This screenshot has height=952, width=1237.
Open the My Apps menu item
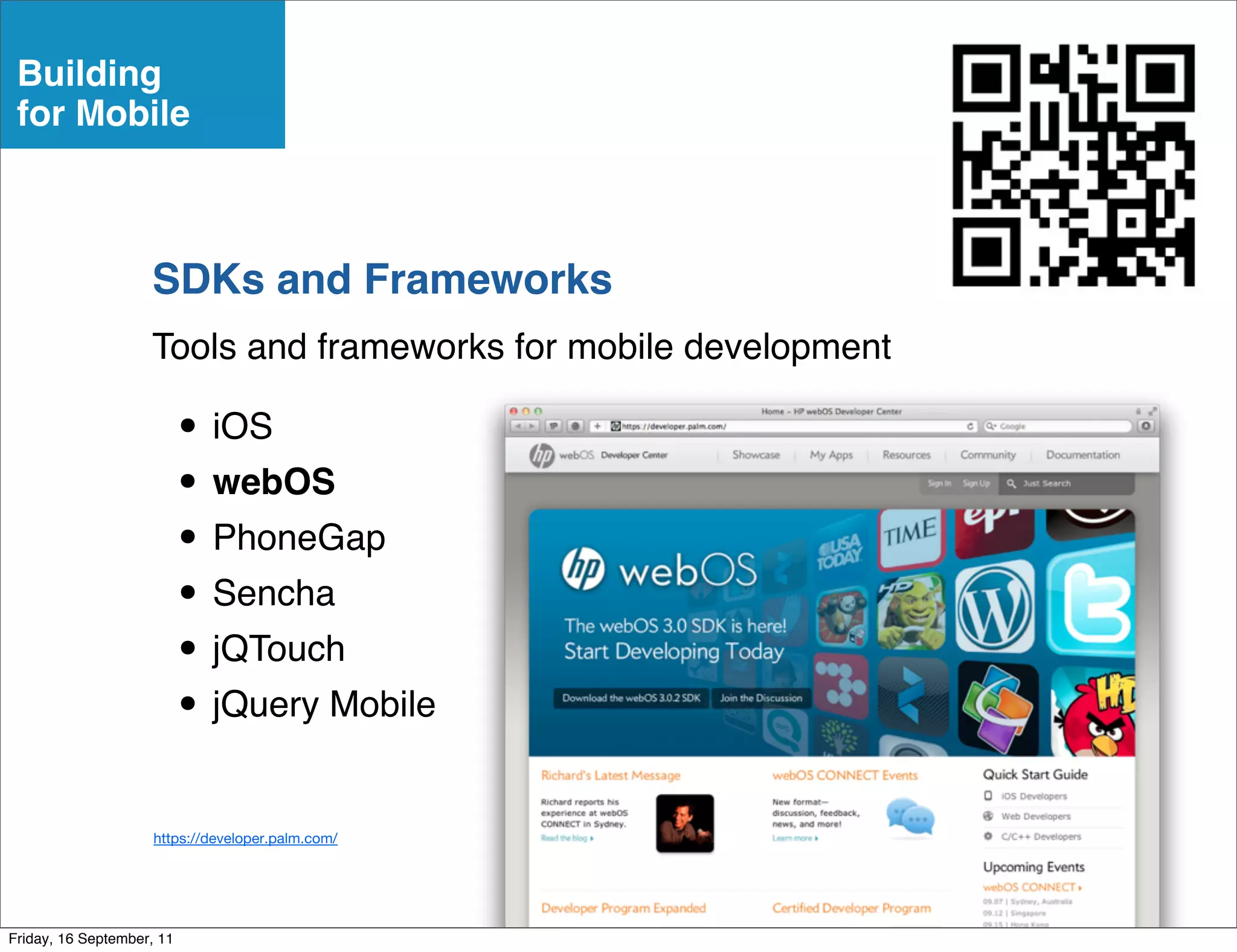coord(831,455)
